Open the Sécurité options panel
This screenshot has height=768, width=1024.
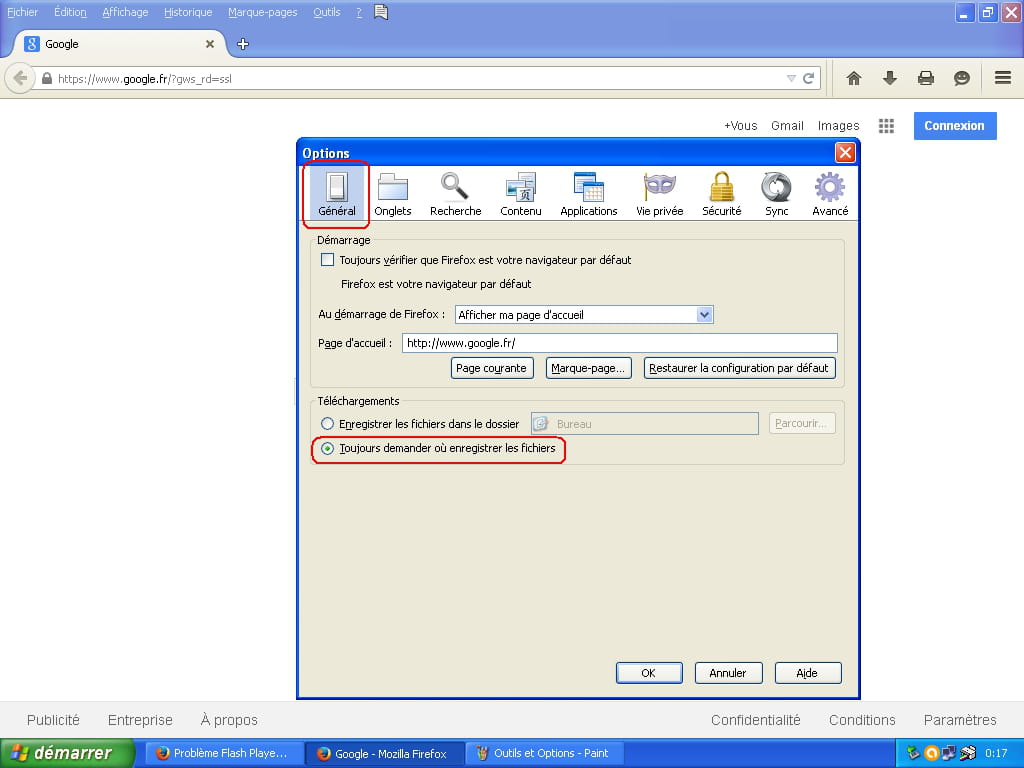pyautogui.click(x=722, y=193)
